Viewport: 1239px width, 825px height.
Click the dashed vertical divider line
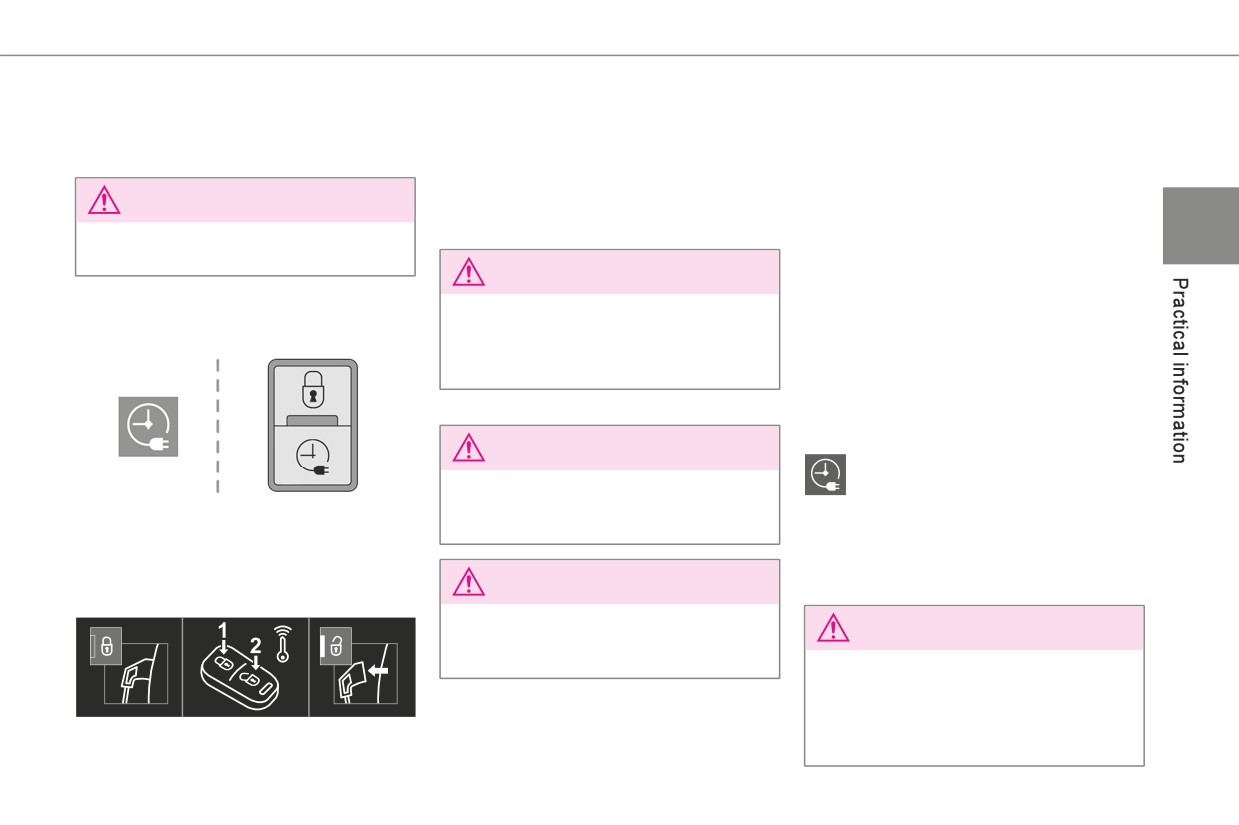(x=217, y=427)
